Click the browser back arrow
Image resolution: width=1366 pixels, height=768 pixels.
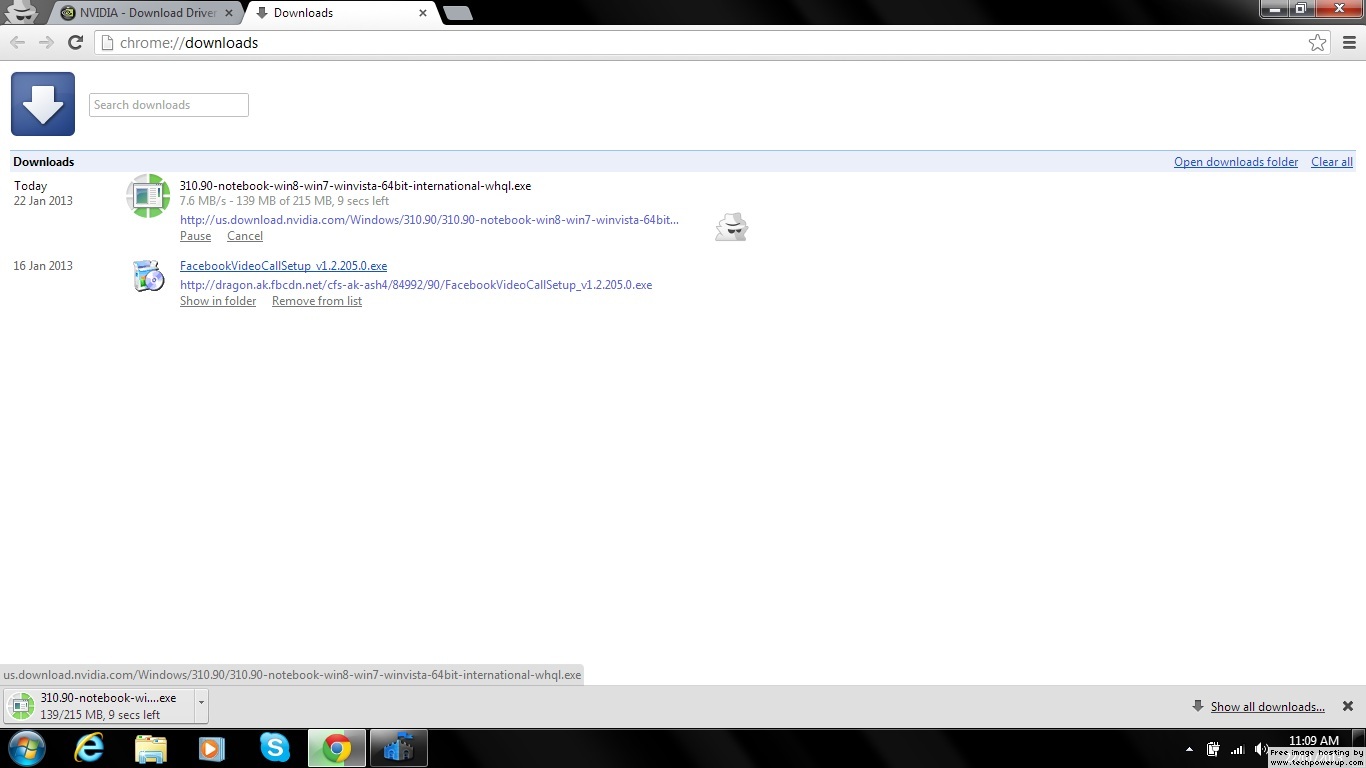pyautogui.click(x=17, y=42)
